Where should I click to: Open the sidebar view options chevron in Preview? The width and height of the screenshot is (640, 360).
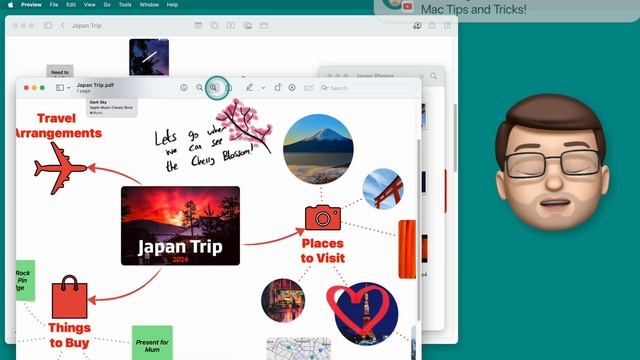(x=69, y=88)
